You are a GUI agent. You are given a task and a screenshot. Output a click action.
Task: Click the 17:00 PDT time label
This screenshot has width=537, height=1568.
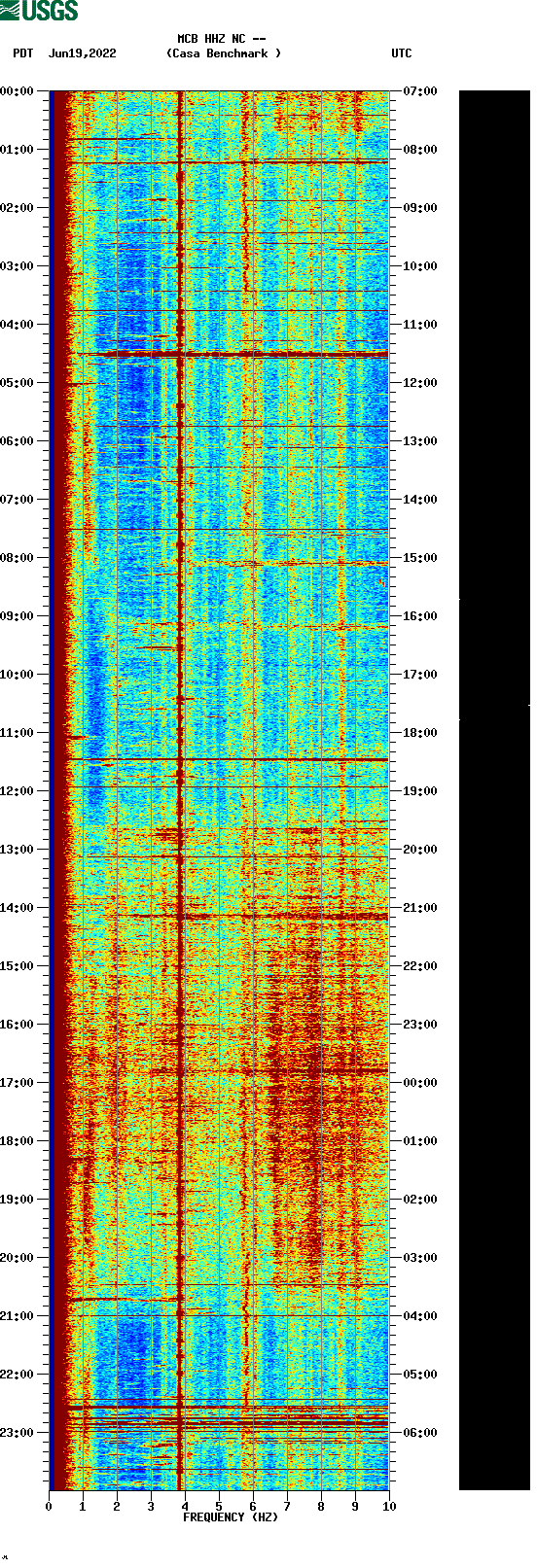click(17, 1083)
